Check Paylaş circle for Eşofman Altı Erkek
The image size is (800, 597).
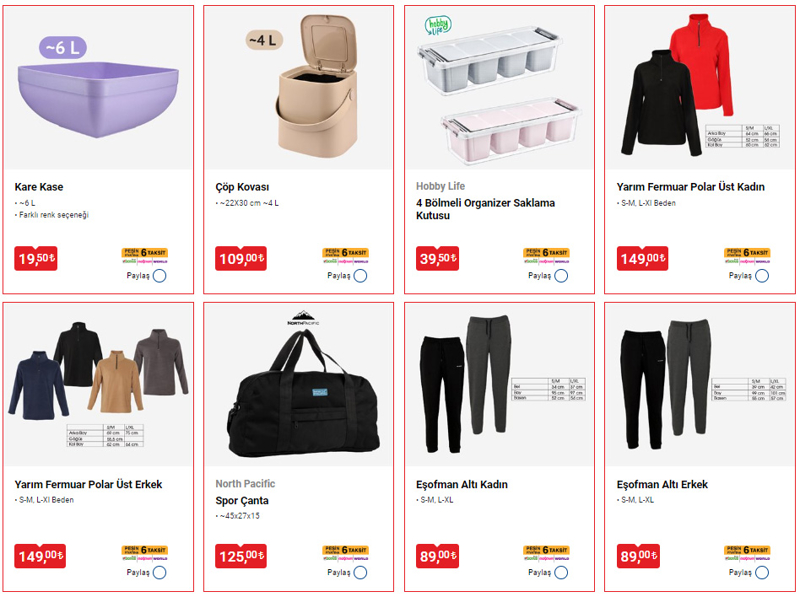762,573
